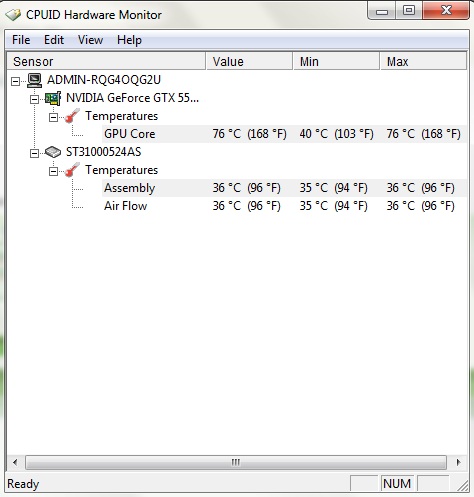Viewport: 474px width, 497px height.
Task: Collapse the ADMIN-RQG4OQG2U root node
Action: point(15,81)
